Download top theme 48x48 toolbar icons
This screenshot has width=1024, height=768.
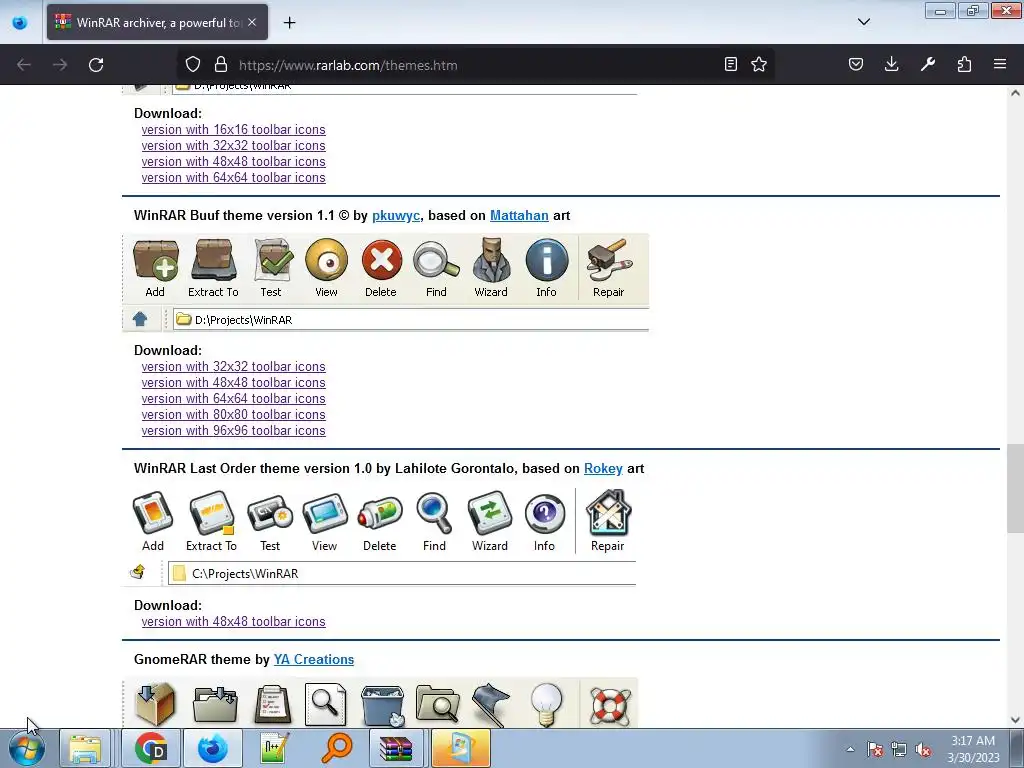tap(233, 161)
